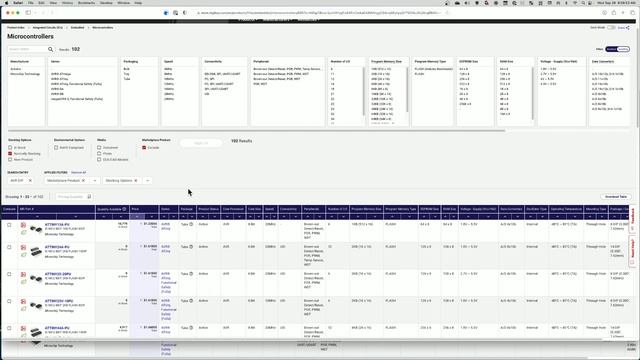Click Number of I/O filter list scrollbar

click(x=363, y=91)
